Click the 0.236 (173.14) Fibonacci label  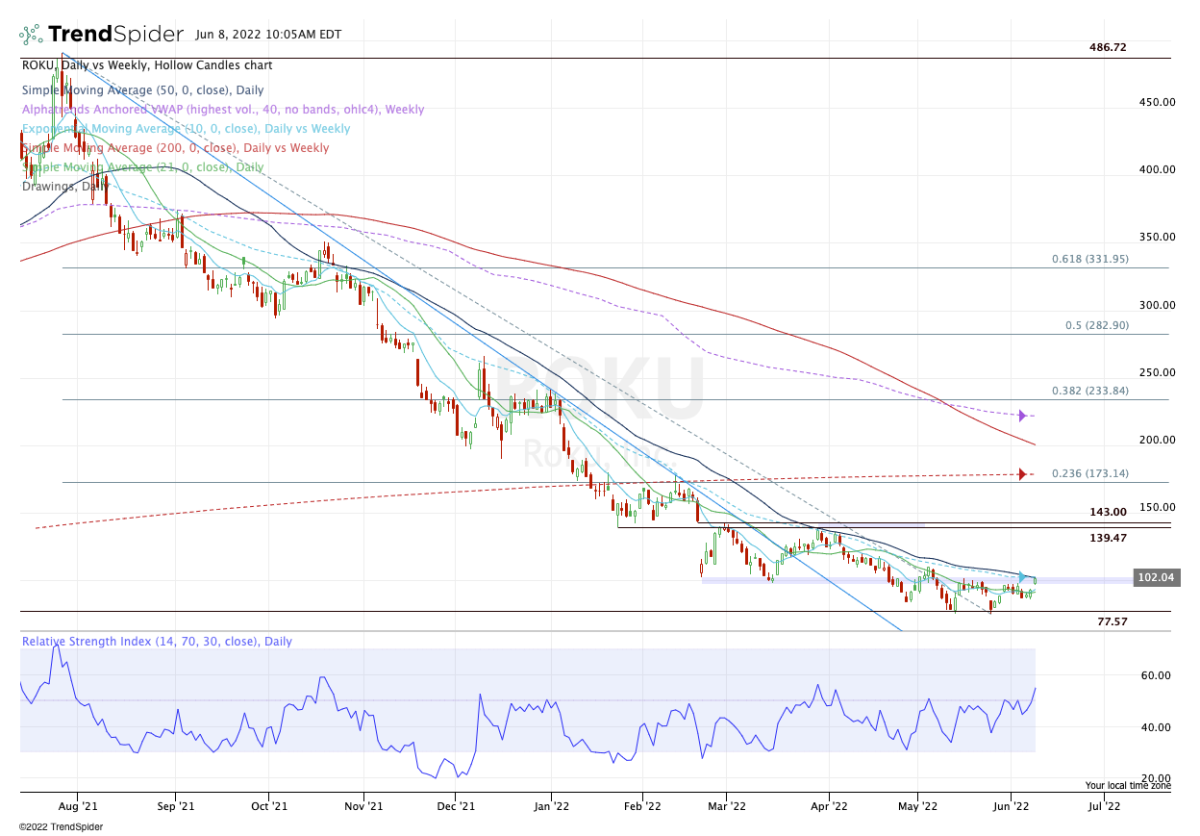[x=1090, y=472]
